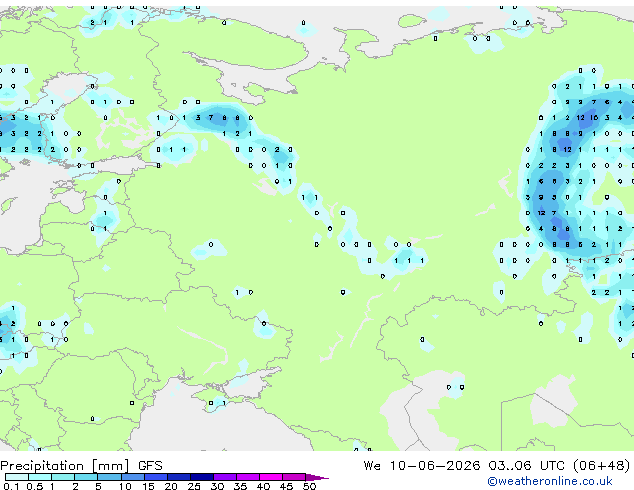
Task: Click the 1–2 mm legend color box
Action: pyautogui.click(x=63, y=477)
